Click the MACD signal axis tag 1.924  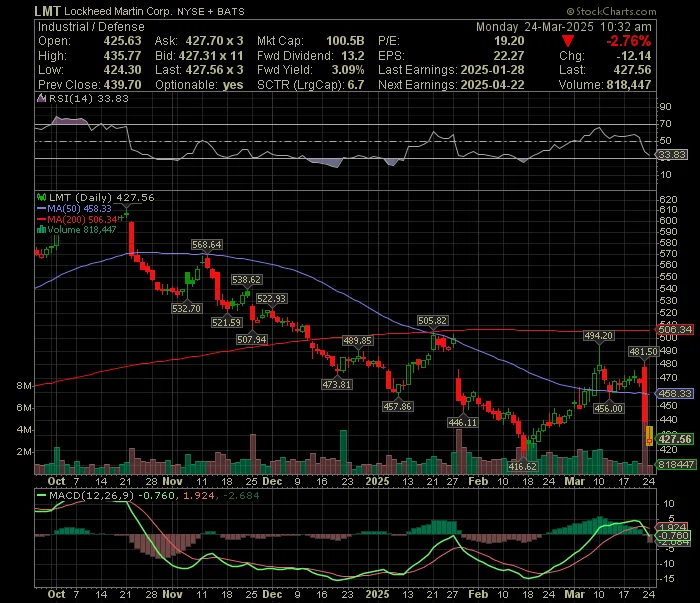(674, 527)
